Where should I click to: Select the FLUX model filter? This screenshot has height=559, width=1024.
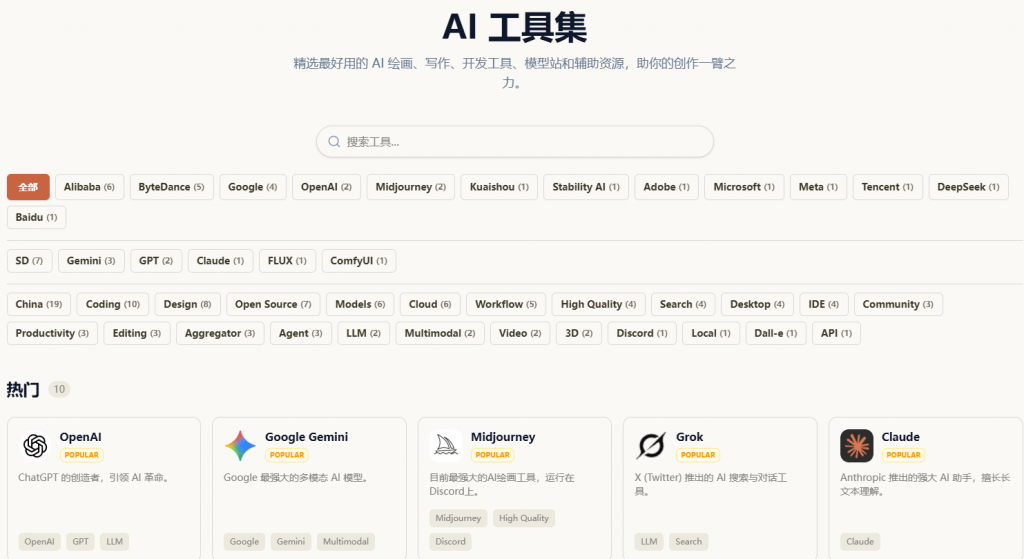(x=287, y=261)
